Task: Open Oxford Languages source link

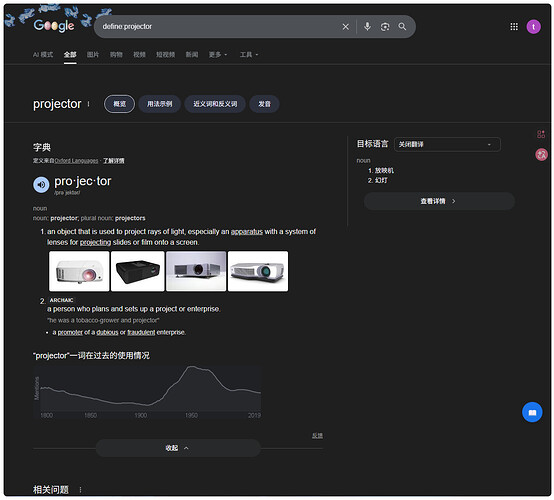Action: 76,161
